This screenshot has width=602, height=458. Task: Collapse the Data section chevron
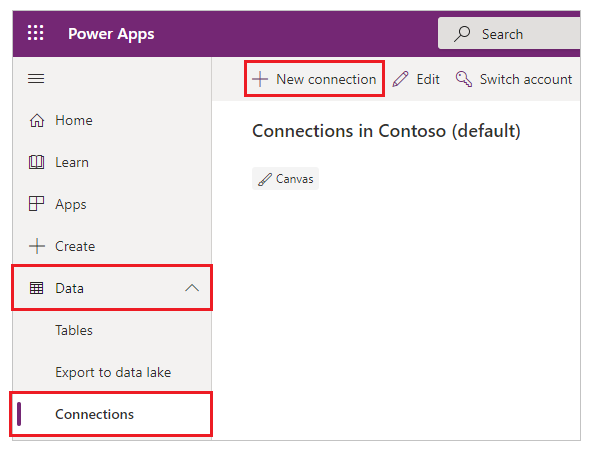[192, 288]
